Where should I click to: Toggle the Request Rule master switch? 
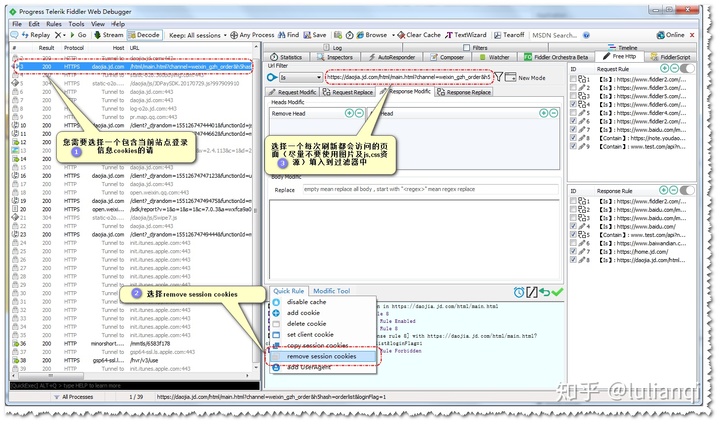pyautogui.click(x=687, y=68)
